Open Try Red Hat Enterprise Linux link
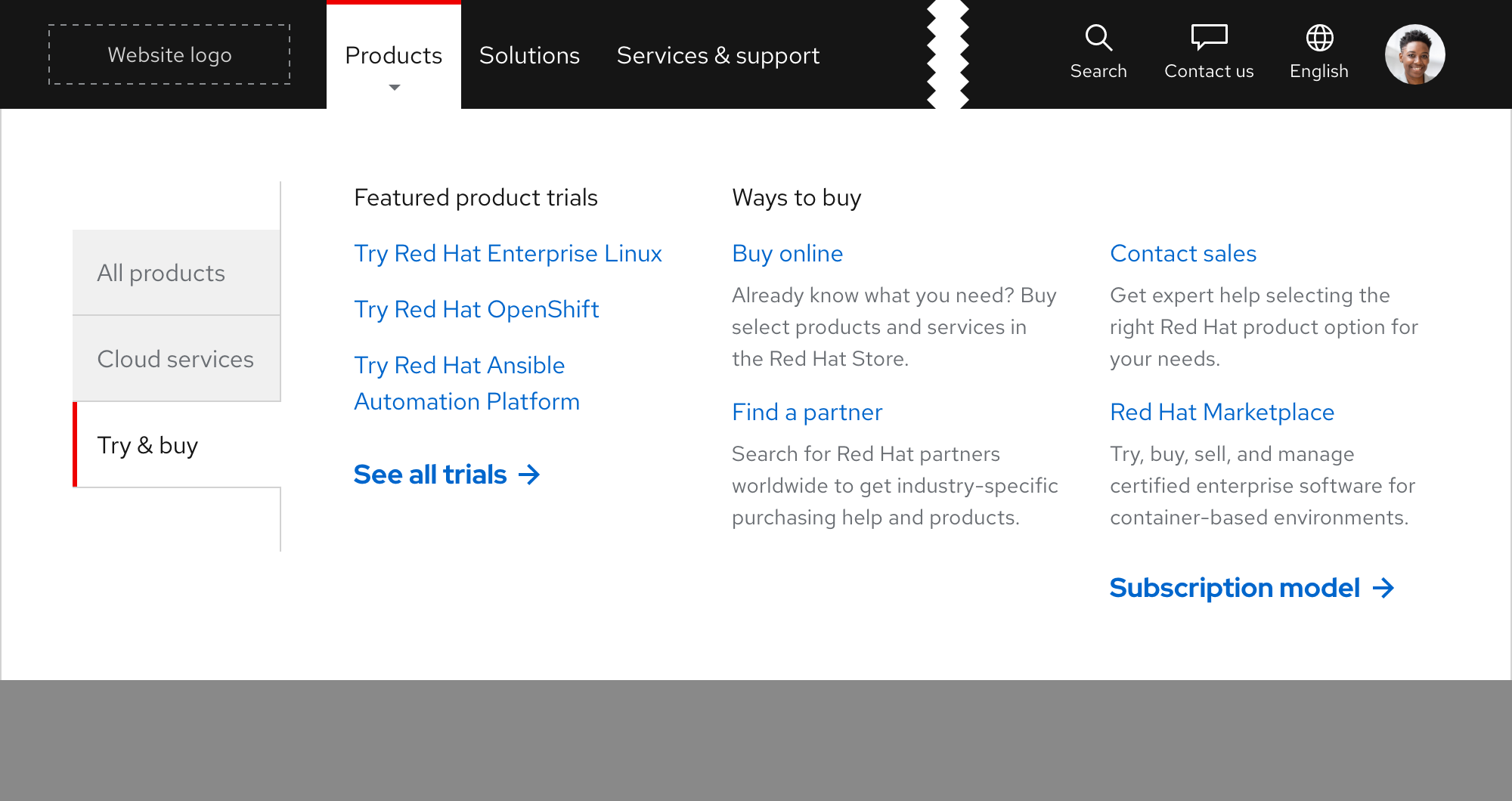Screen dimensions: 1512x801 pos(507,253)
